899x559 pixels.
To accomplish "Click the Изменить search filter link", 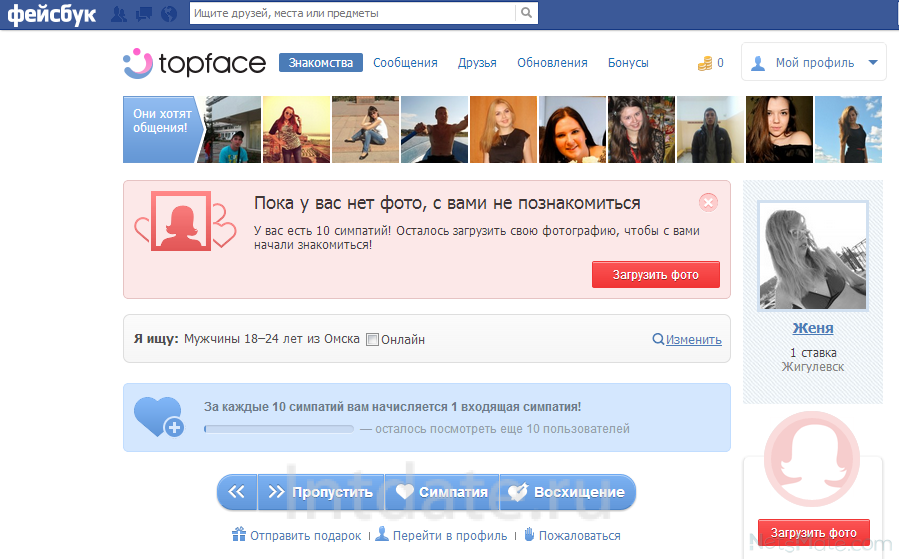I will tap(693, 339).
